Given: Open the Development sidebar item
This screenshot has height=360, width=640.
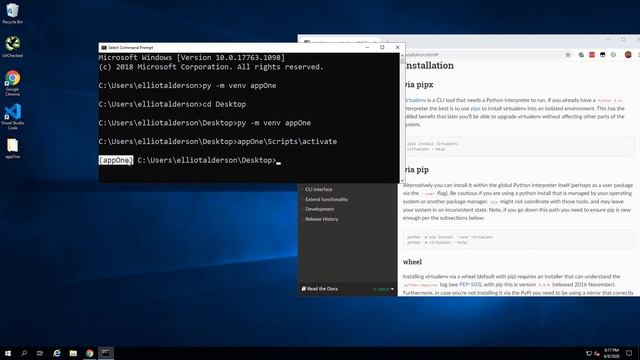Looking at the screenshot, I should click(320, 209).
